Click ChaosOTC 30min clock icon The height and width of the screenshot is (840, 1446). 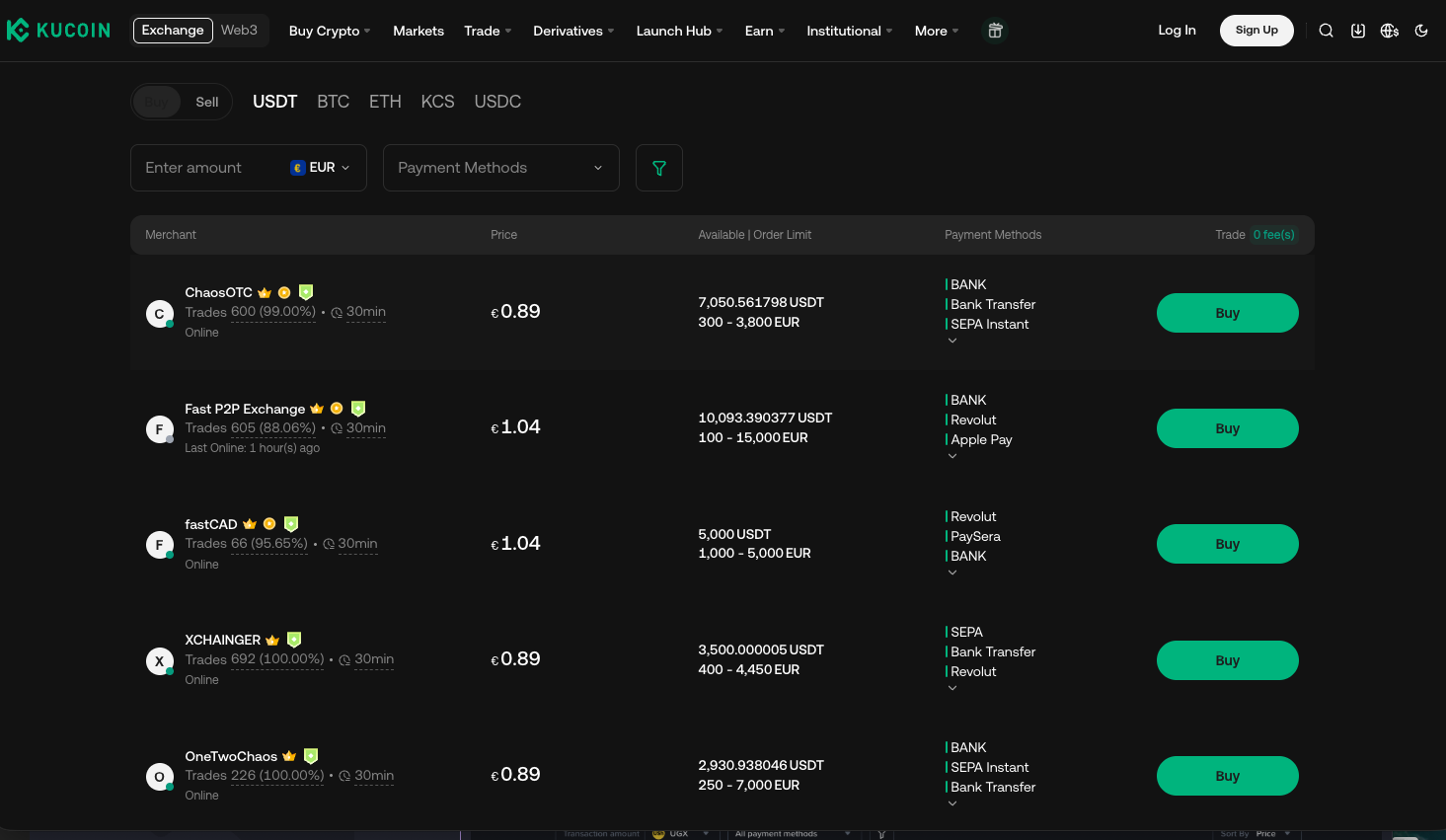click(337, 313)
